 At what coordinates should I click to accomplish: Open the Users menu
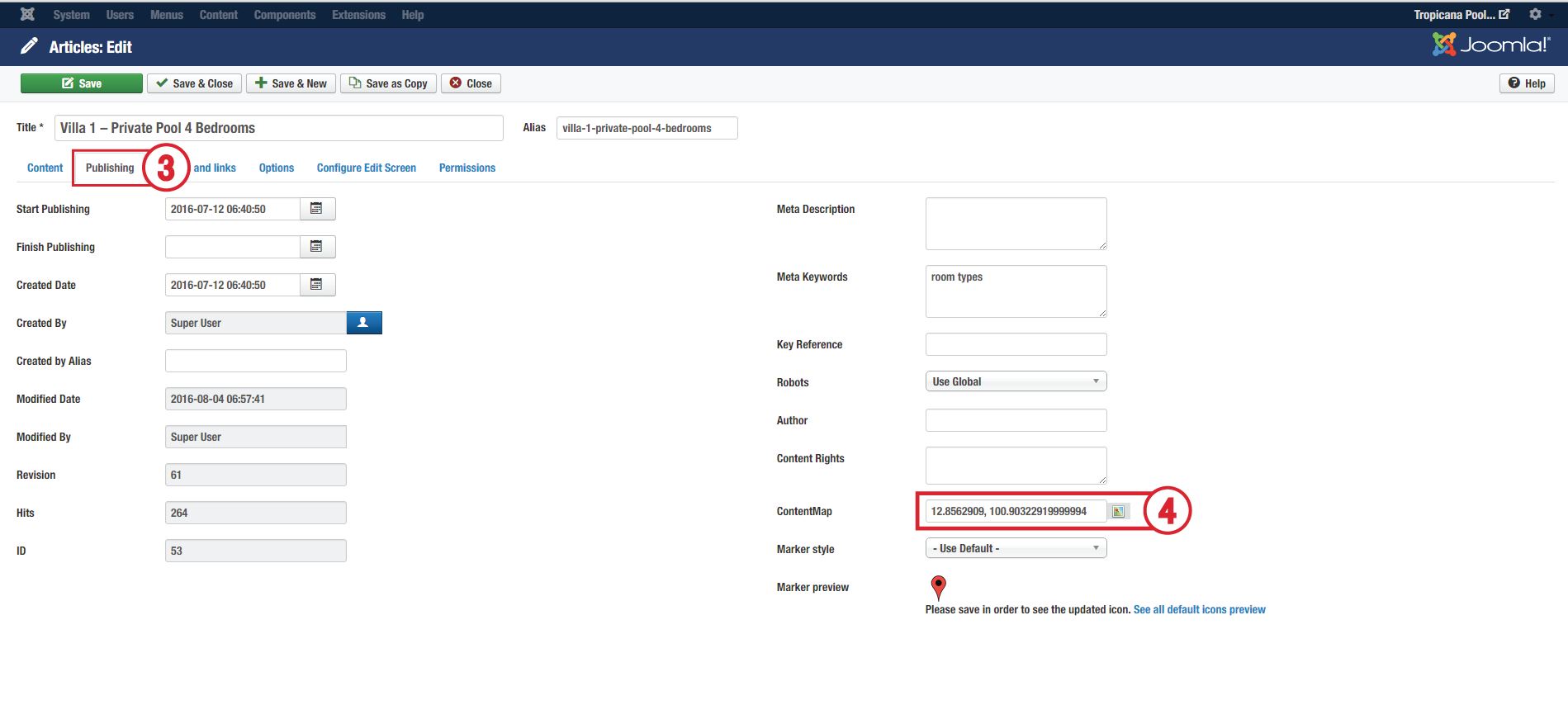click(120, 15)
